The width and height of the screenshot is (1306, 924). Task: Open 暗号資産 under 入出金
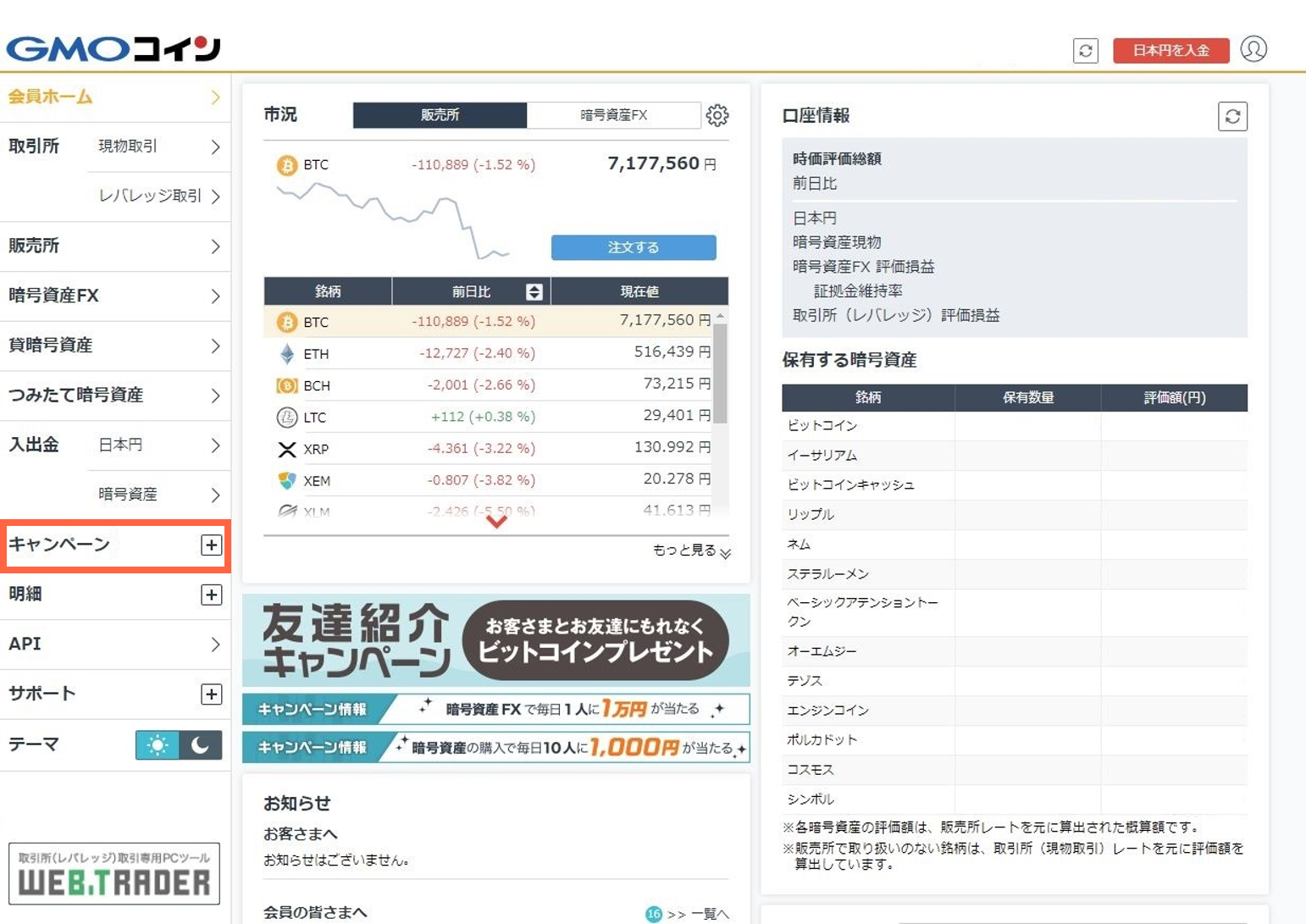pos(159,495)
